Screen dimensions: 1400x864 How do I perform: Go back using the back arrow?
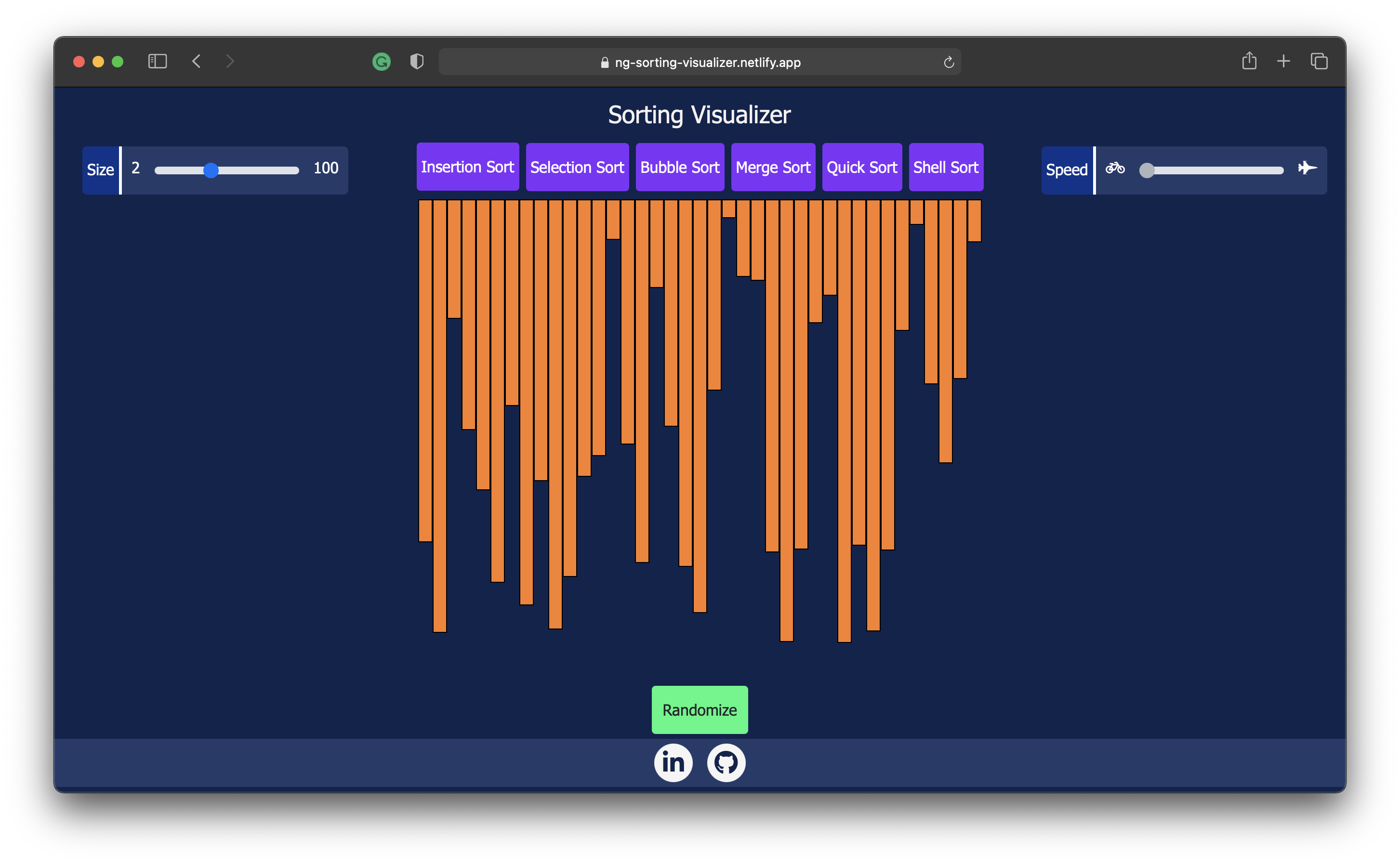[196, 61]
